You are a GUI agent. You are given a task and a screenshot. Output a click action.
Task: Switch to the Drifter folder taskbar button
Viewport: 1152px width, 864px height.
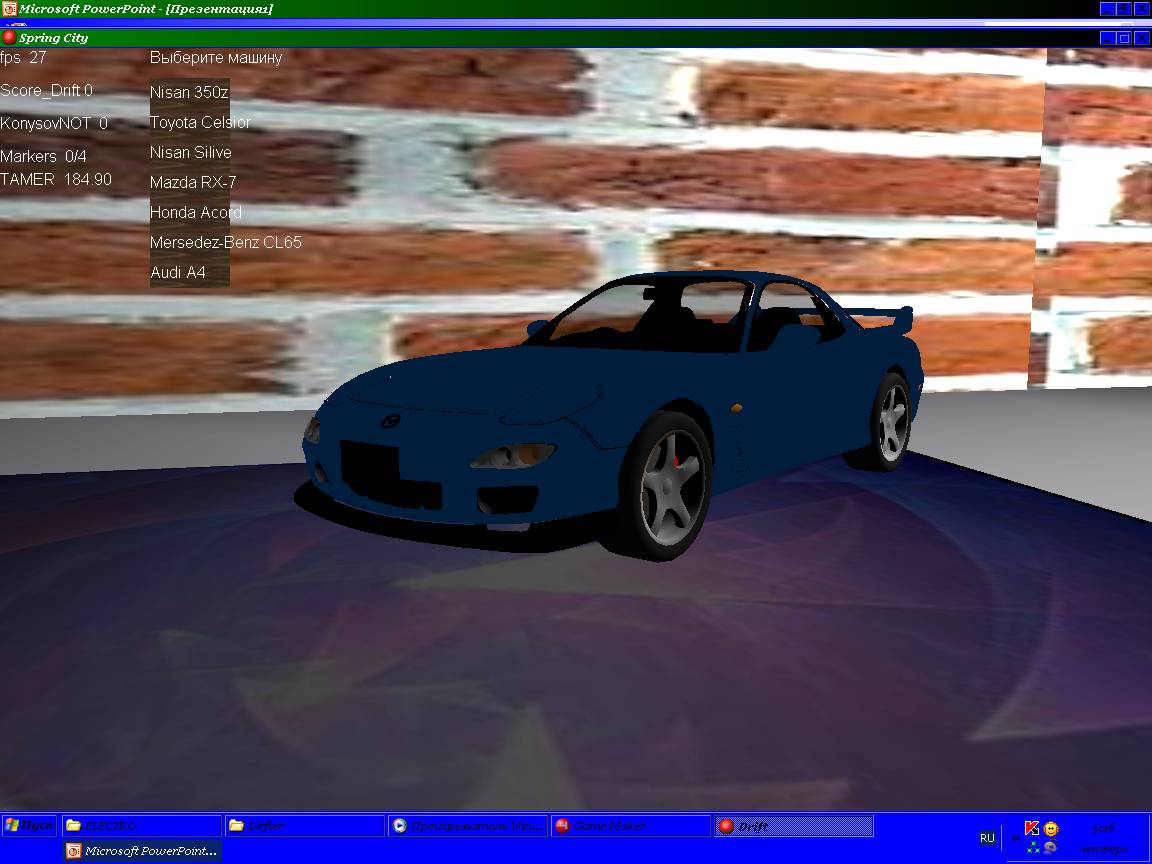click(305, 826)
